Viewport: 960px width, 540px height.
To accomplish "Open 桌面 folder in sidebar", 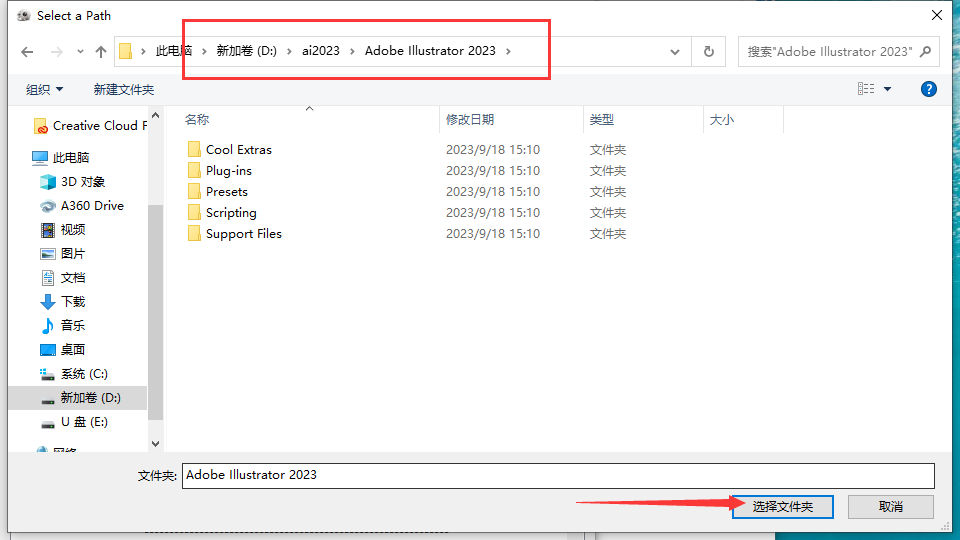I will click(62, 350).
